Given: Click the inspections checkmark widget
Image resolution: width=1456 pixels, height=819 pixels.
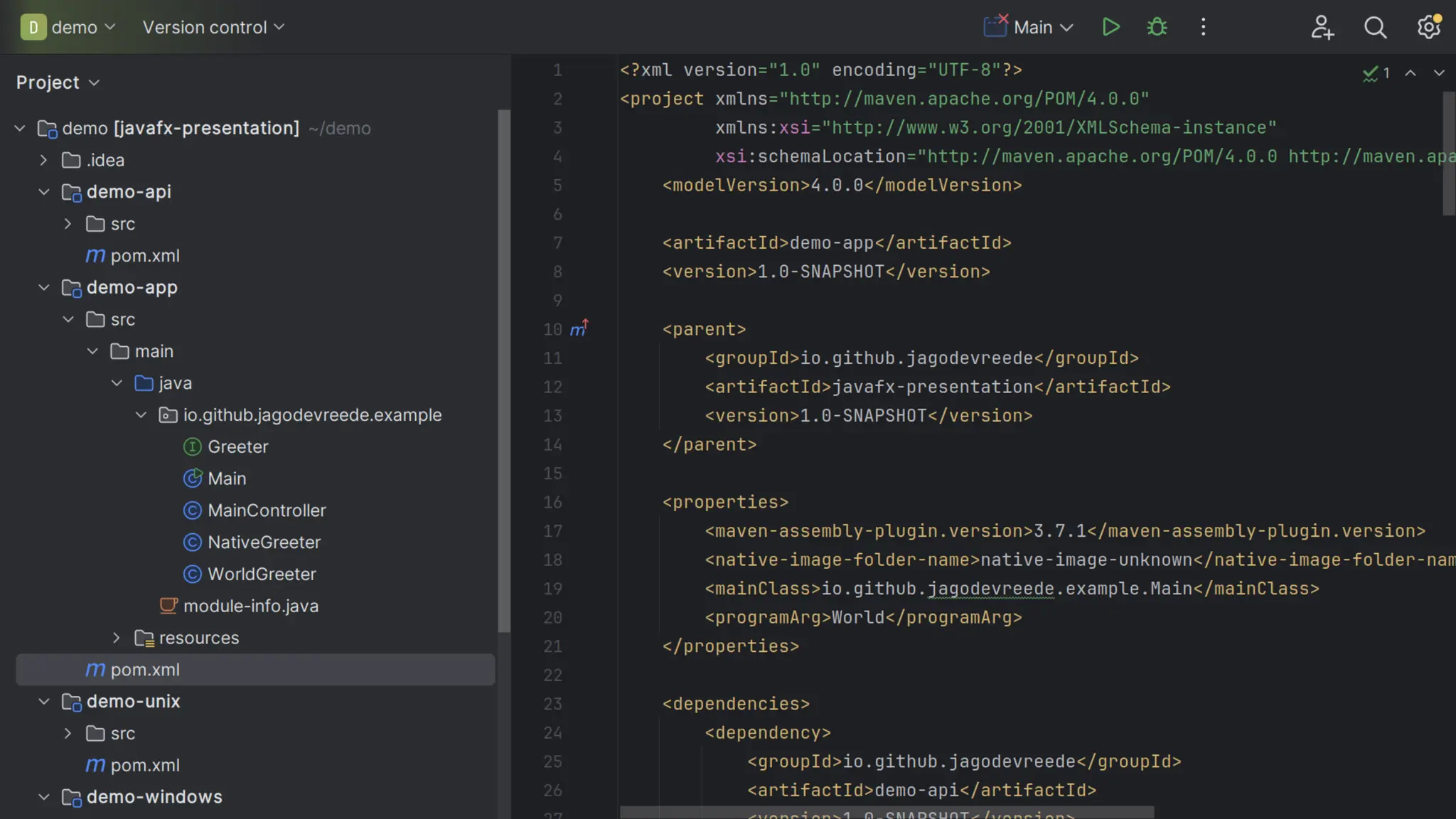Looking at the screenshot, I should point(1376,73).
